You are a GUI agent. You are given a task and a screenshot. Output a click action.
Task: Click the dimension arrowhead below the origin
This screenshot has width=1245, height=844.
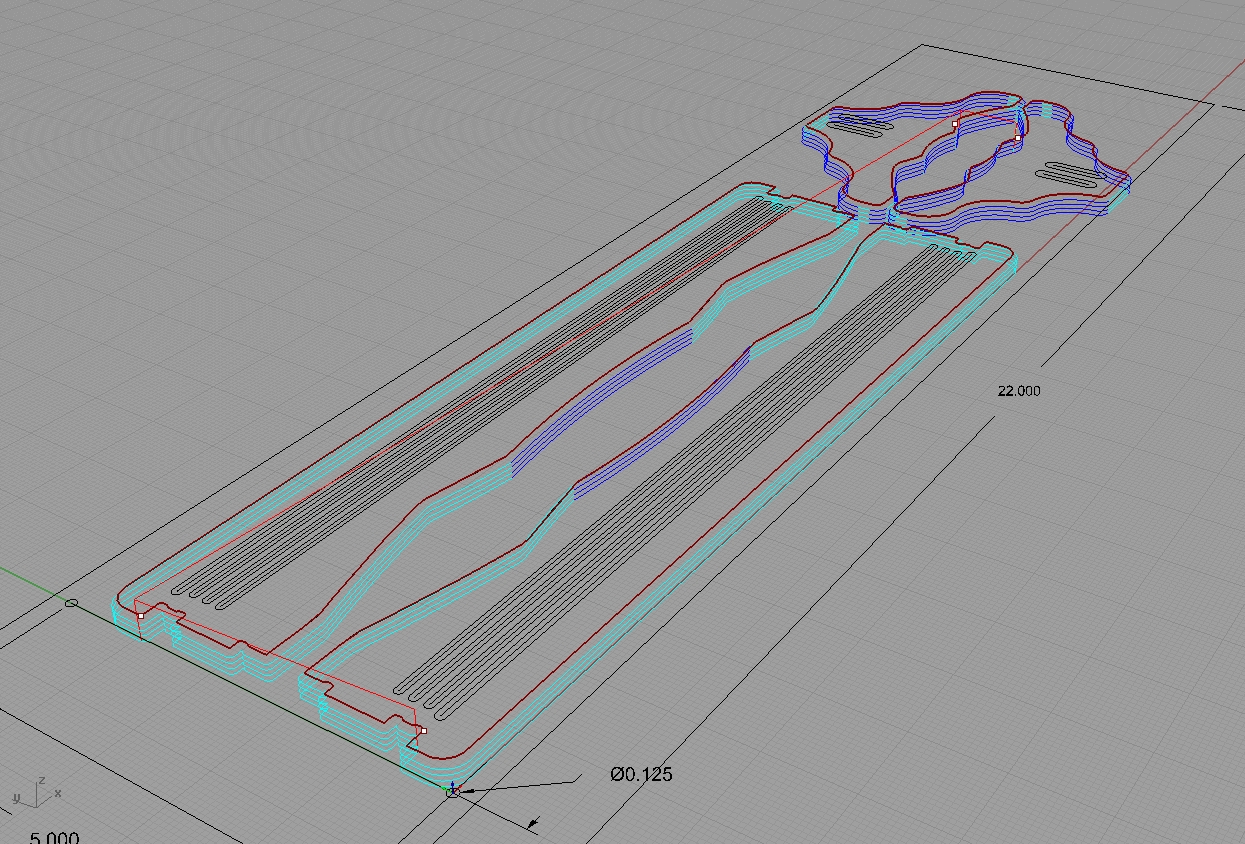(533, 824)
